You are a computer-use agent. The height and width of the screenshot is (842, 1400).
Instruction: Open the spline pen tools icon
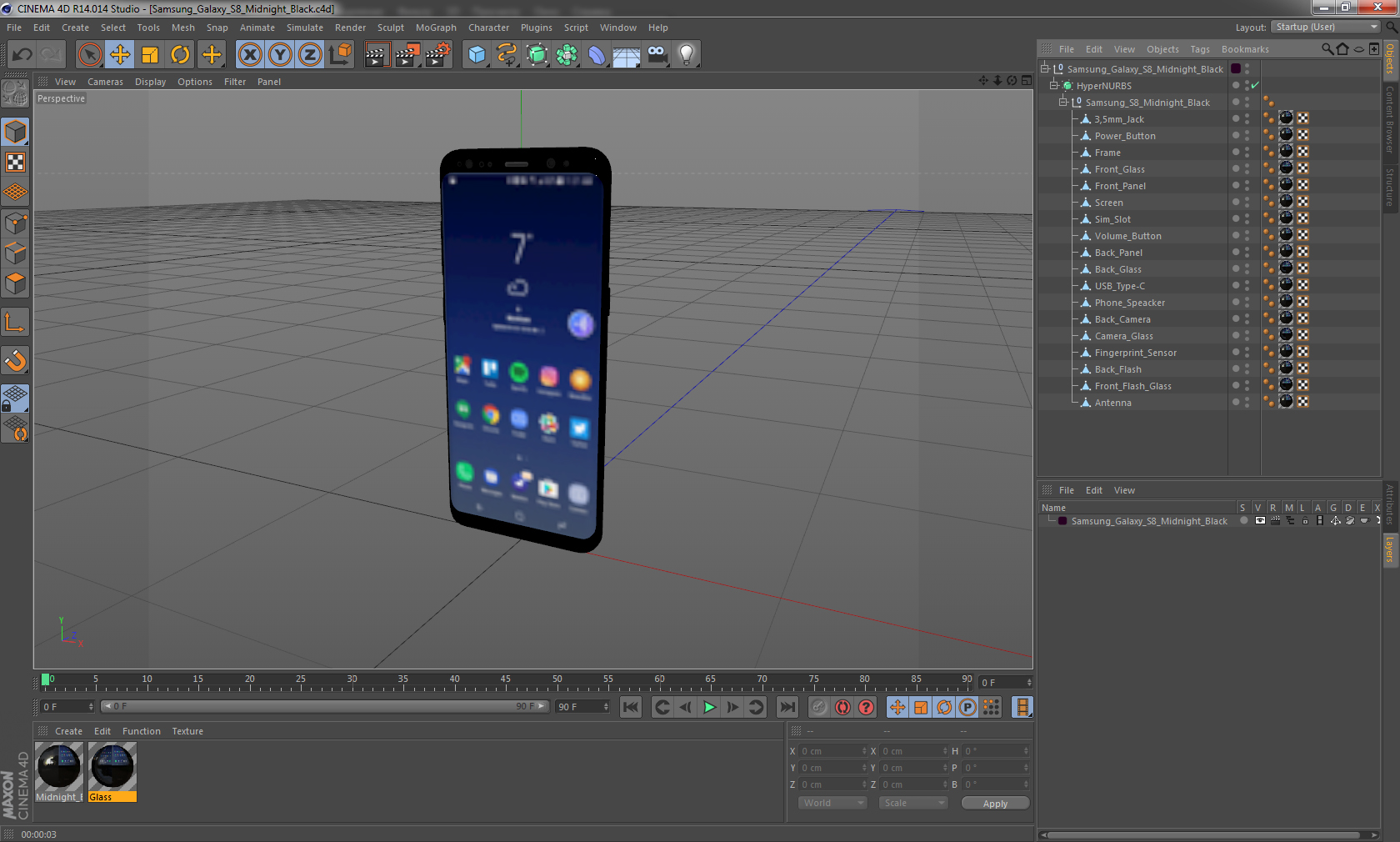[x=507, y=55]
